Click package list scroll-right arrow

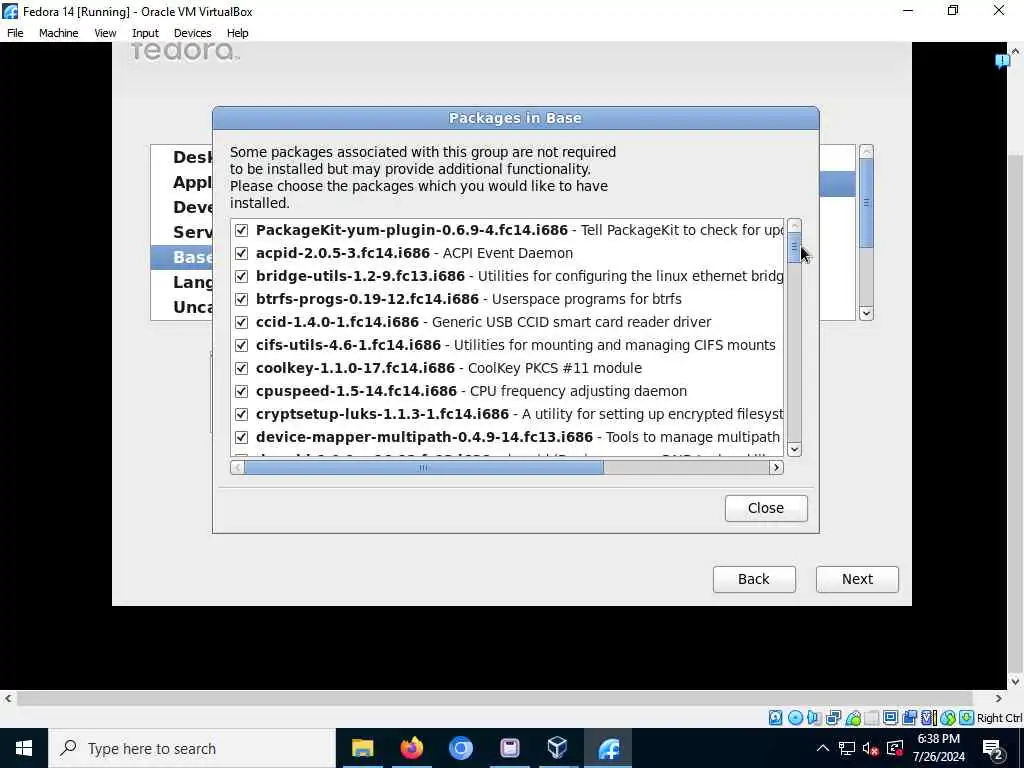pyautogui.click(x=776, y=468)
